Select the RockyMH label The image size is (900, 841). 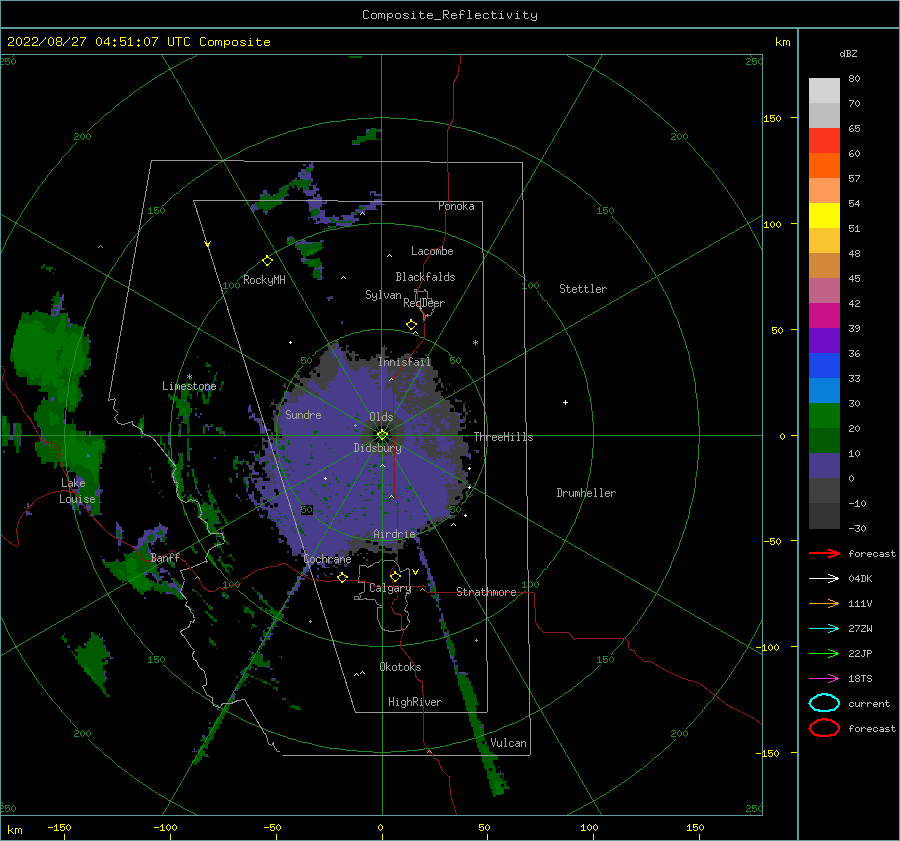[x=264, y=280]
